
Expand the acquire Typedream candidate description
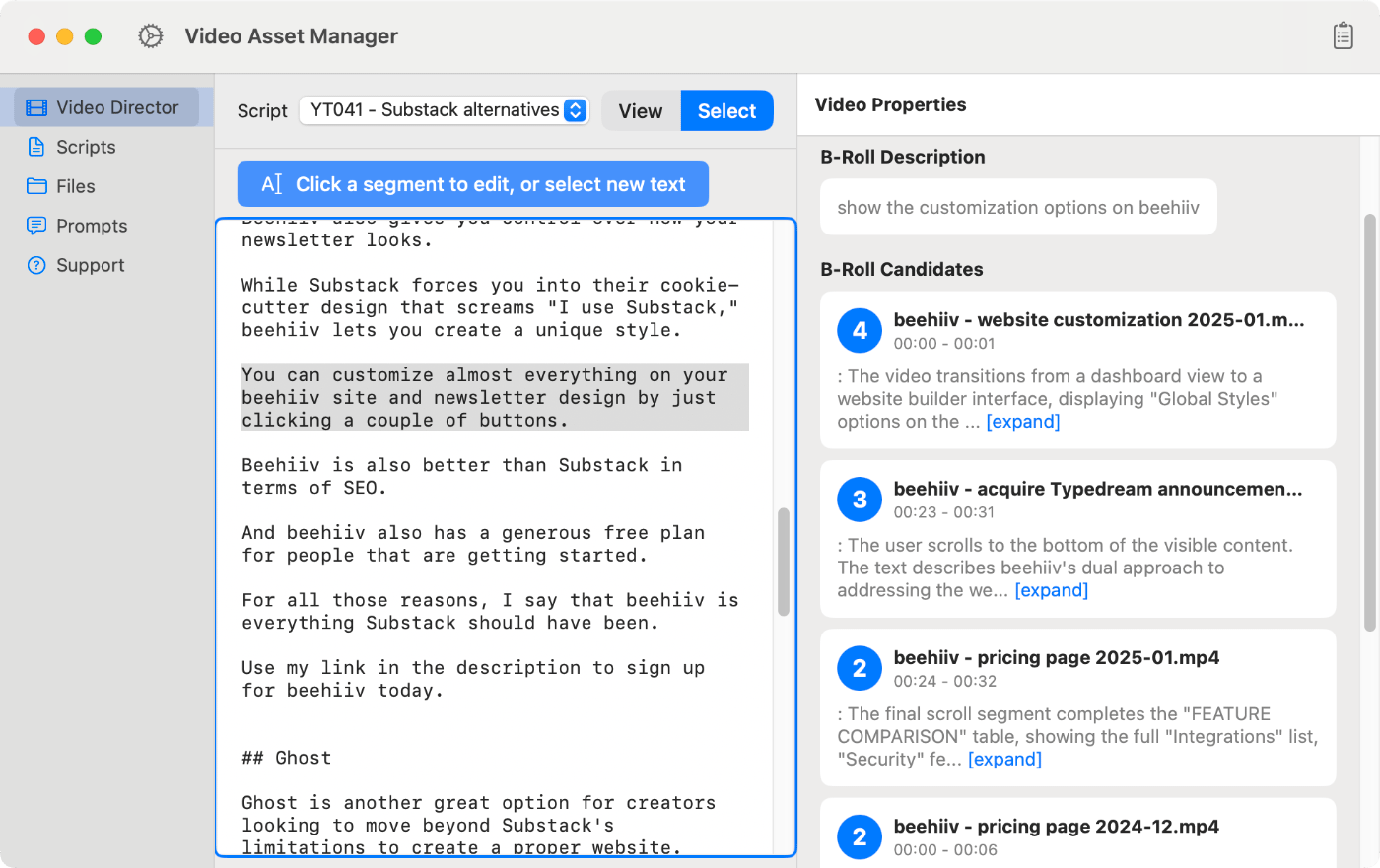pyautogui.click(x=1052, y=590)
